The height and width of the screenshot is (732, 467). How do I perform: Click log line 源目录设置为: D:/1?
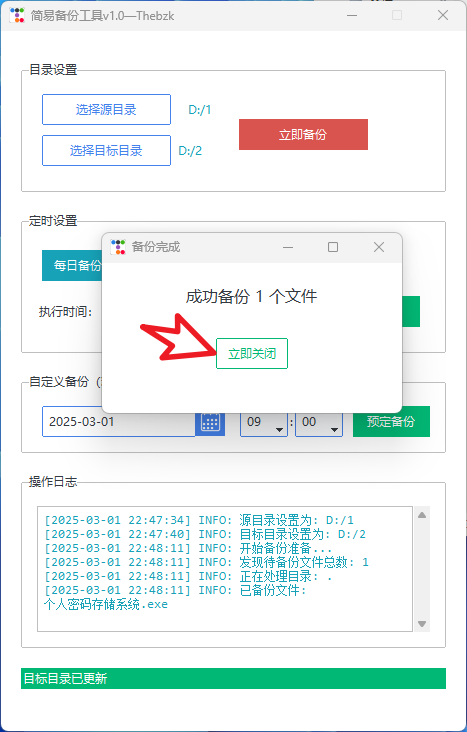click(199, 520)
